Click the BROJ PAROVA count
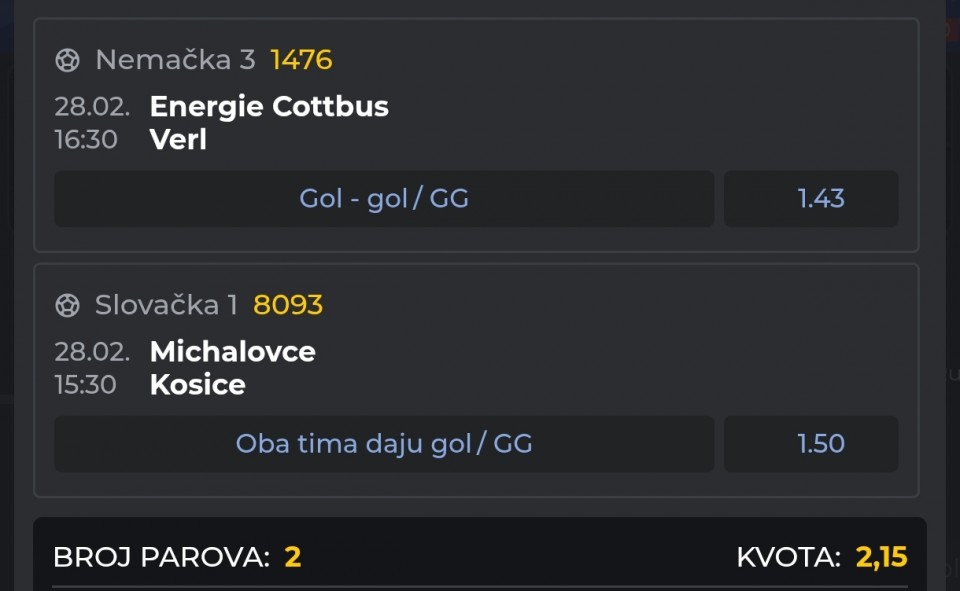Screen dimensions: 960x591 point(292,557)
